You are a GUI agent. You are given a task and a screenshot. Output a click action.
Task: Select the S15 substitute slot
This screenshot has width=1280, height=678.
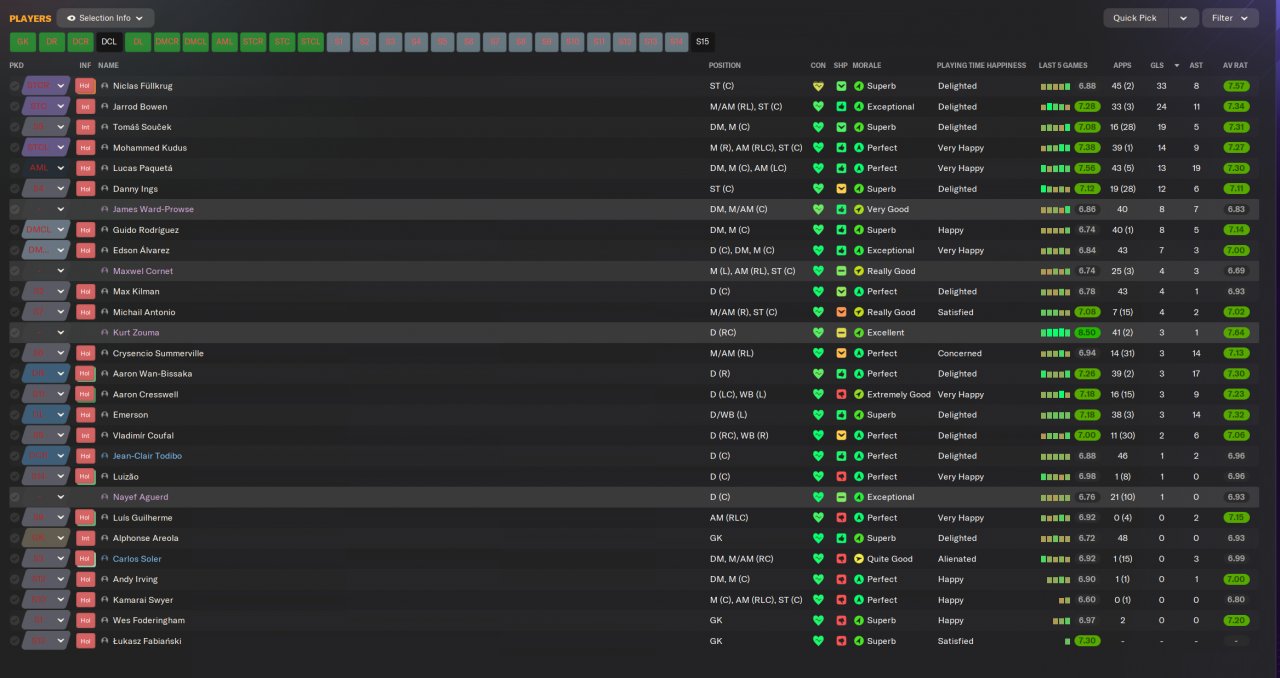coord(703,42)
